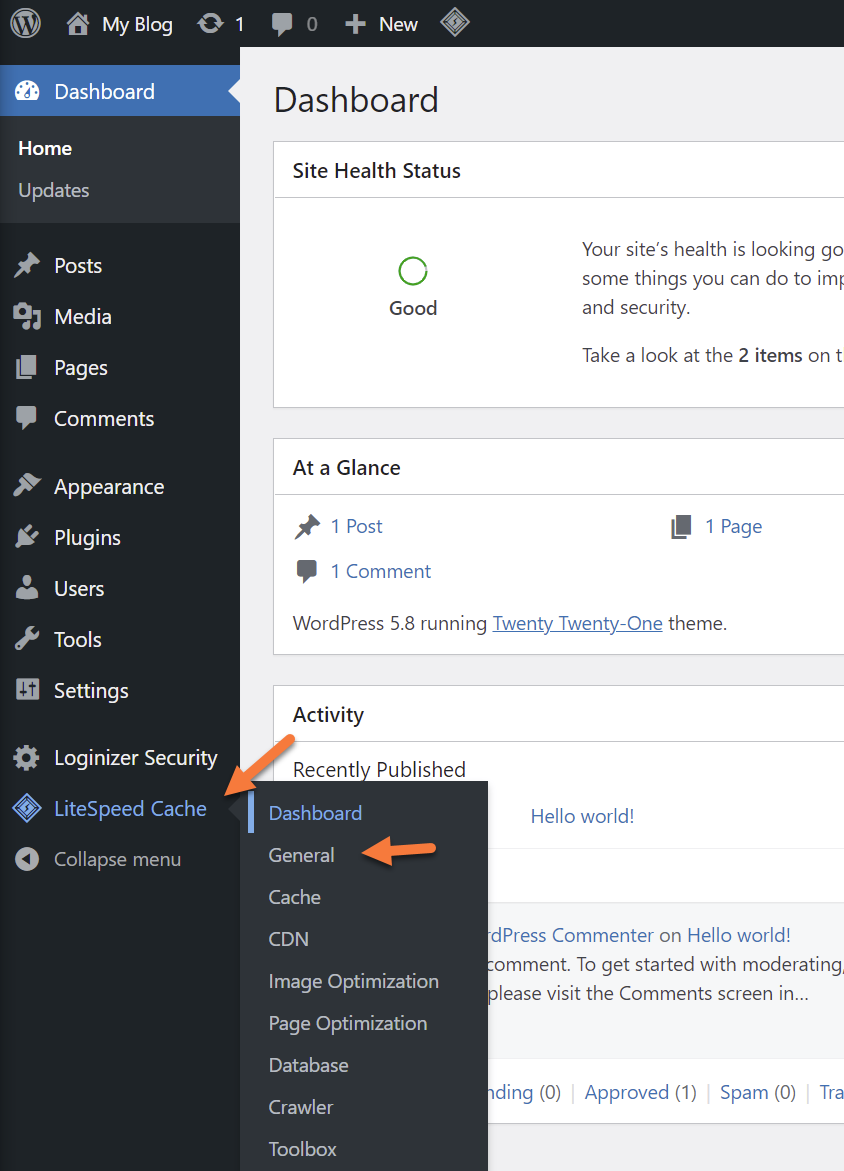Open Page Optimization submenu entry
Image resolution: width=844 pixels, height=1171 pixels.
pyautogui.click(x=347, y=1023)
